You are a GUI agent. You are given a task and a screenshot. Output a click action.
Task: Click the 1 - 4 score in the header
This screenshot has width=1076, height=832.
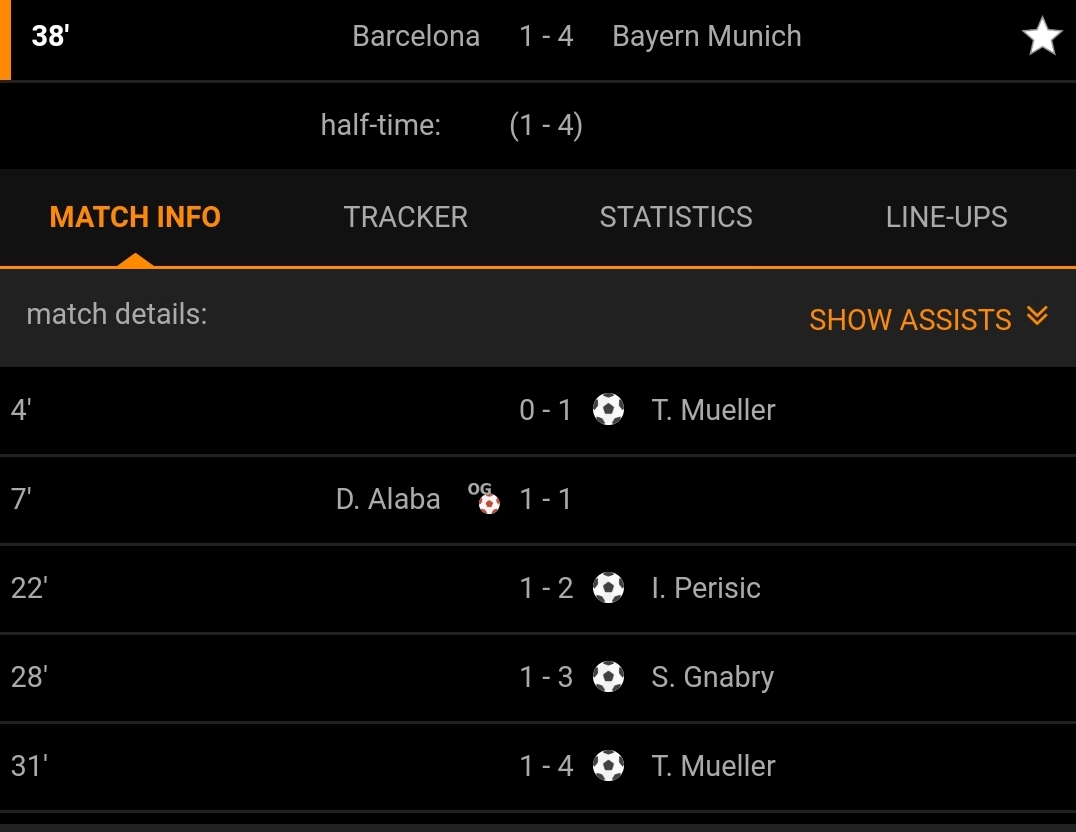pos(546,37)
